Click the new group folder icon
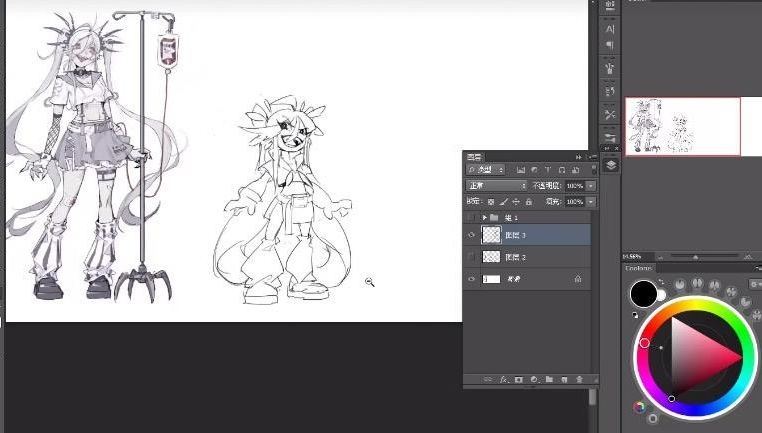Image resolution: width=762 pixels, height=433 pixels. pos(549,380)
